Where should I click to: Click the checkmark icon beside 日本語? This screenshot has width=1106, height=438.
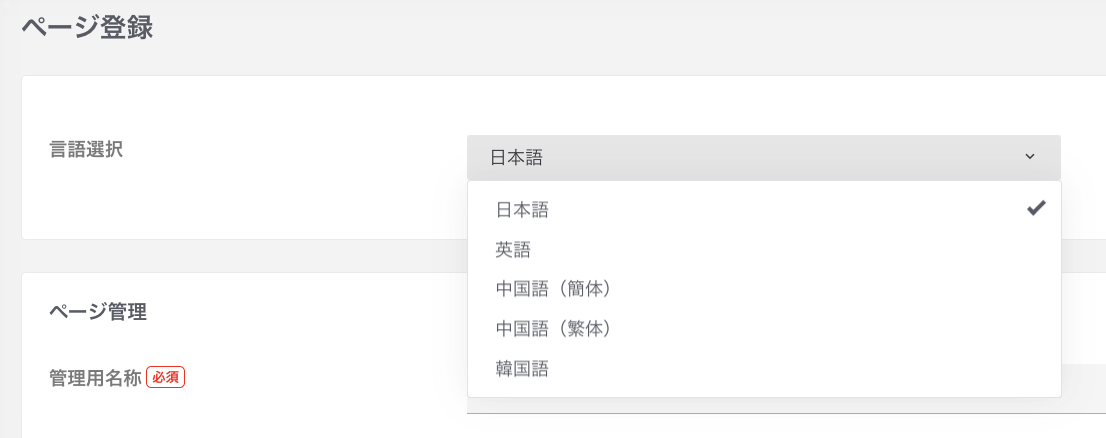1036,208
